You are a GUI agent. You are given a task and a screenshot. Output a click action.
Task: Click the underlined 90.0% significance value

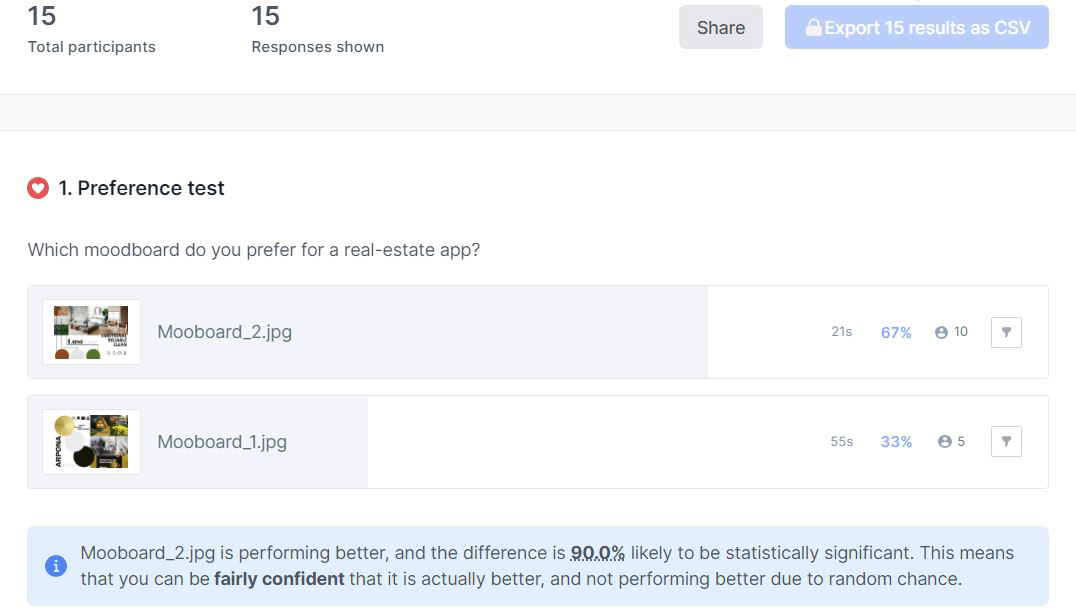coord(597,553)
